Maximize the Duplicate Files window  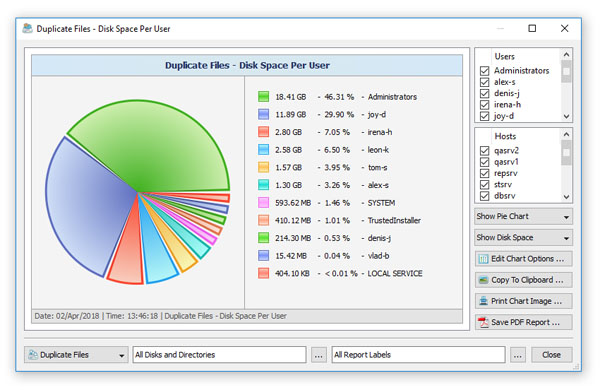(x=532, y=28)
